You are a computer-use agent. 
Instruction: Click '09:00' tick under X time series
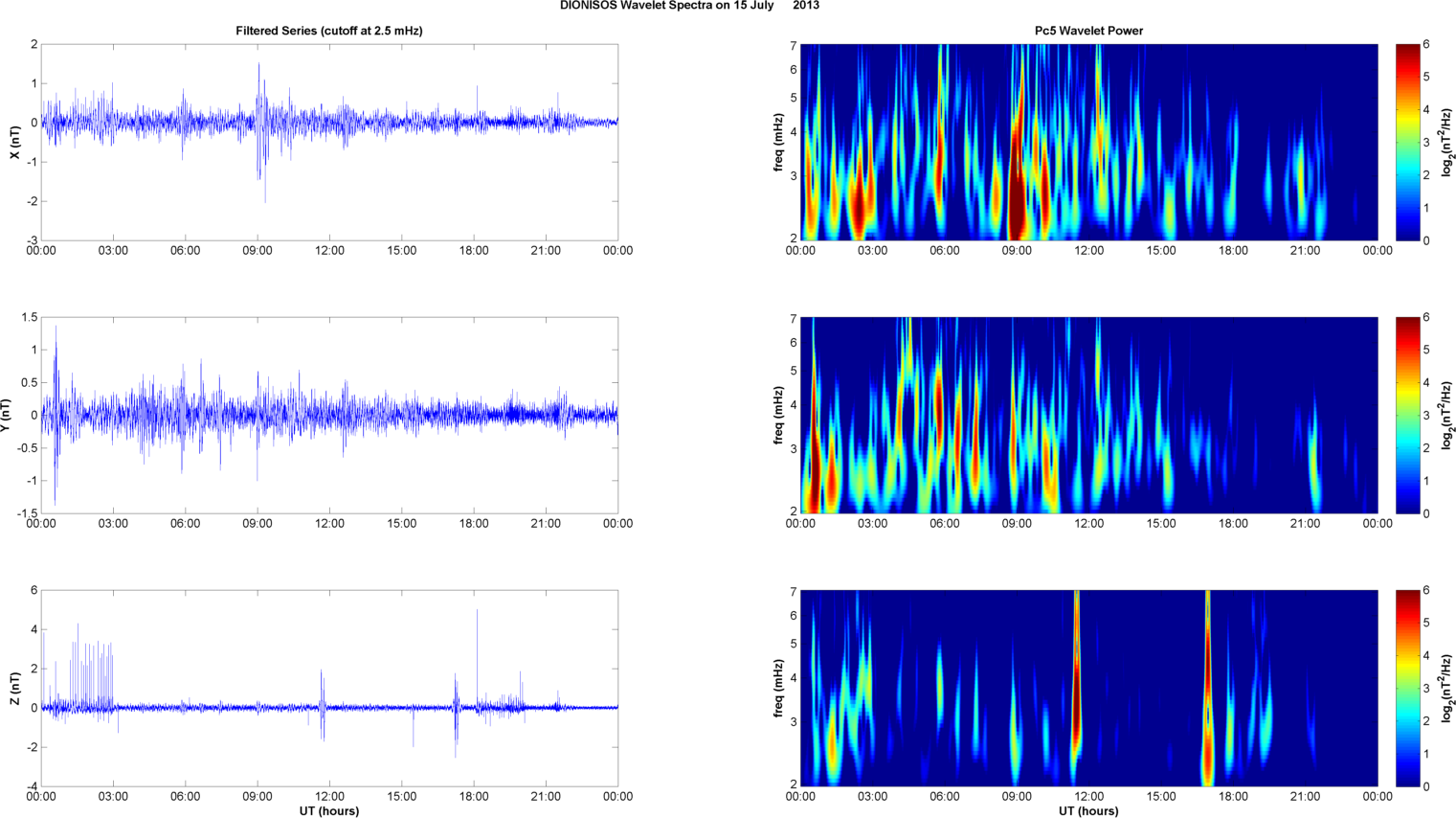[258, 251]
